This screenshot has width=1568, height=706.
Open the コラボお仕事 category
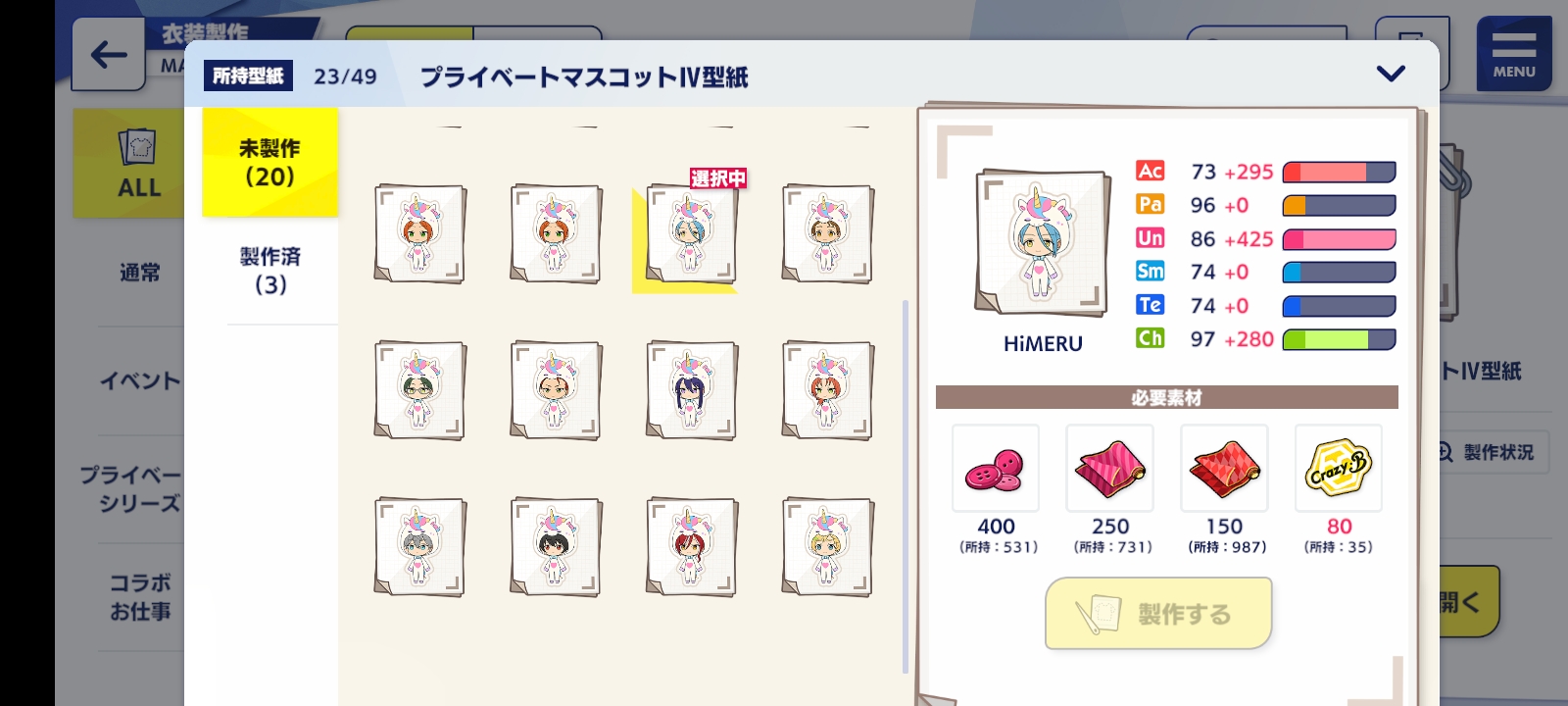coord(139,596)
